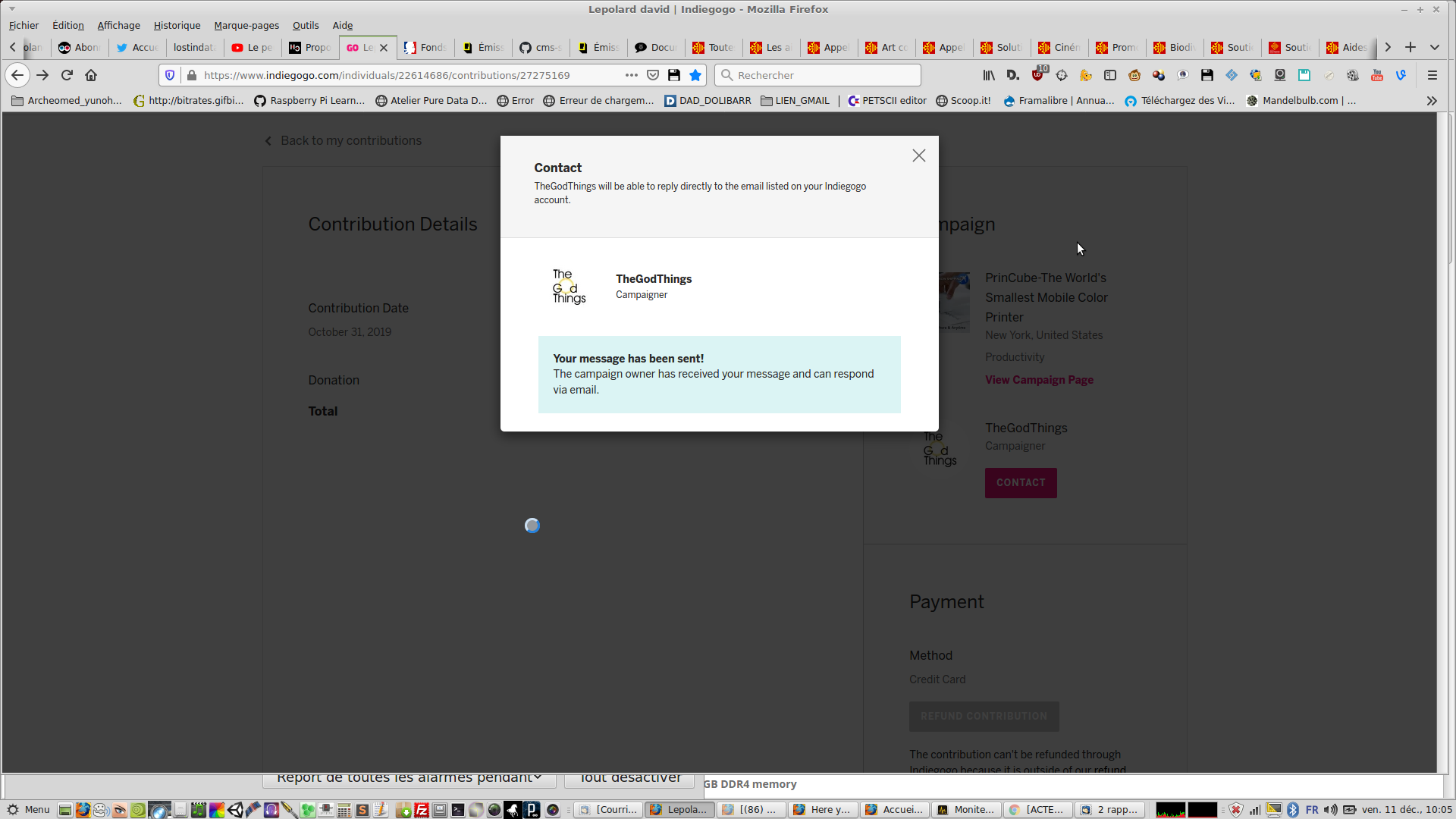Click the bookmark star icon
This screenshot has height=819, width=1456.
pyautogui.click(x=695, y=75)
